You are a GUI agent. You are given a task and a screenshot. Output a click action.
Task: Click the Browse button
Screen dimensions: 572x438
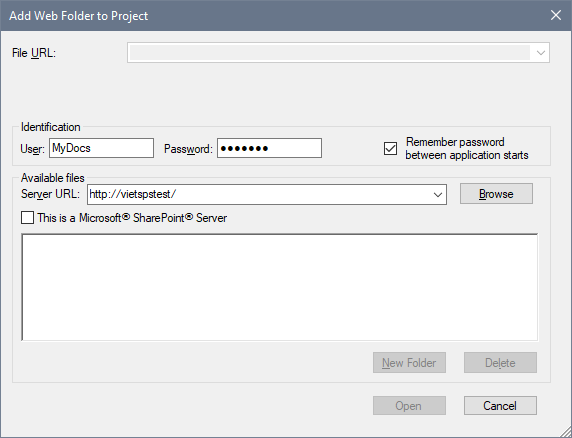(496, 194)
